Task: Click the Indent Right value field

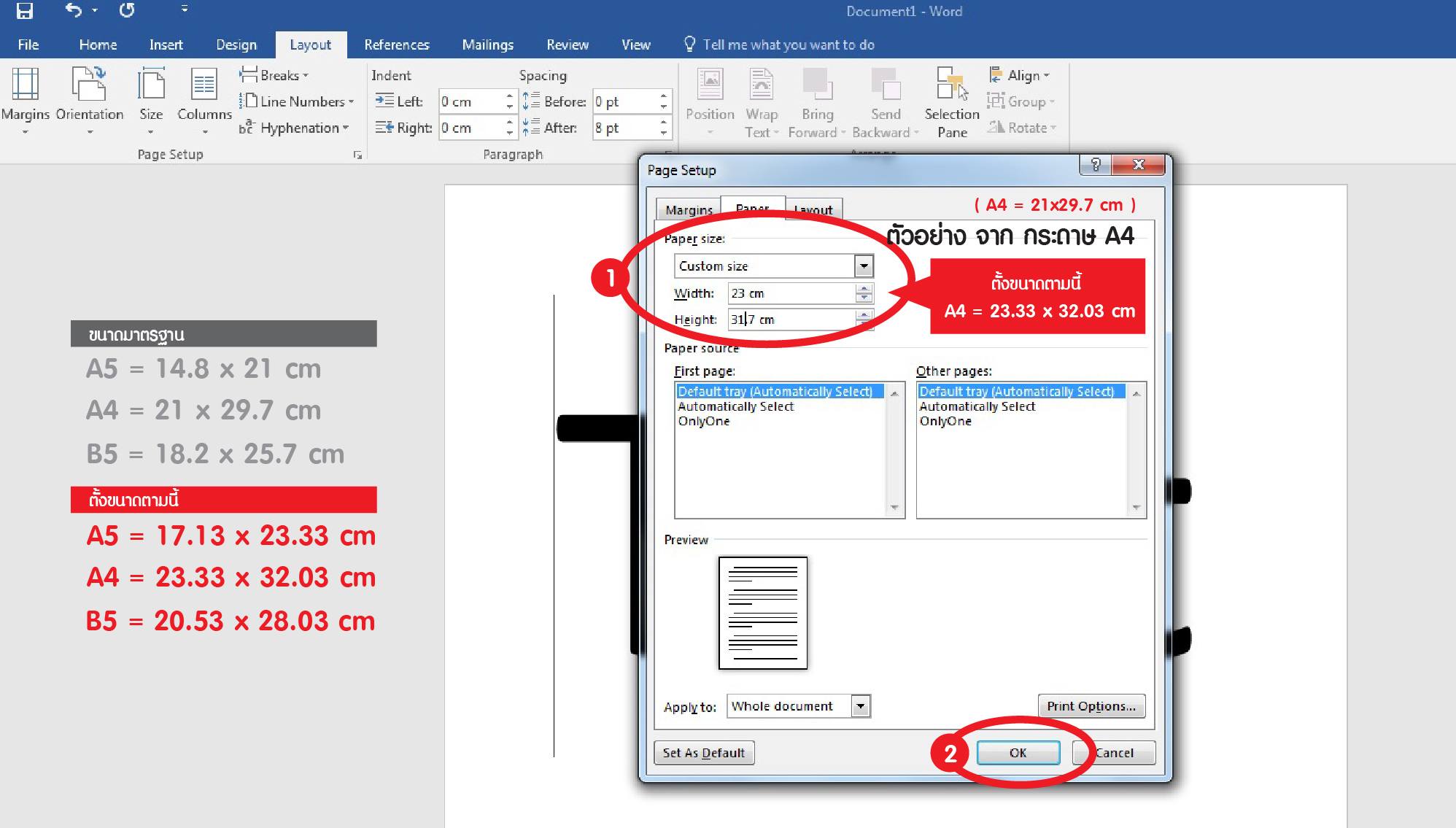Action: [x=471, y=128]
